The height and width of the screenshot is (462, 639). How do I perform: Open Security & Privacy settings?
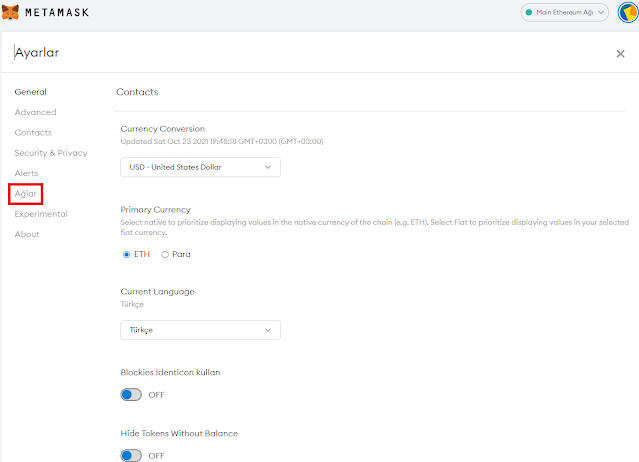pyautogui.click(x=51, y=153)
